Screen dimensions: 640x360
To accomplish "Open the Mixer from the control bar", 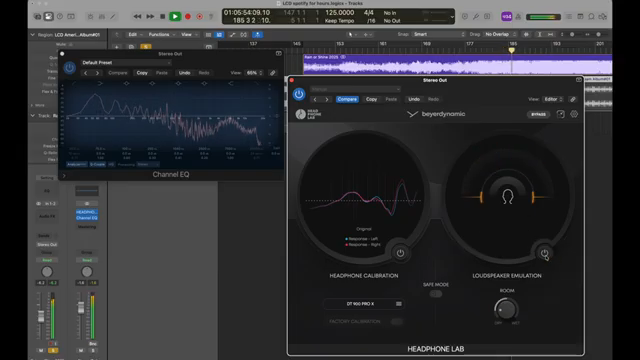I will tap(102, 17).
